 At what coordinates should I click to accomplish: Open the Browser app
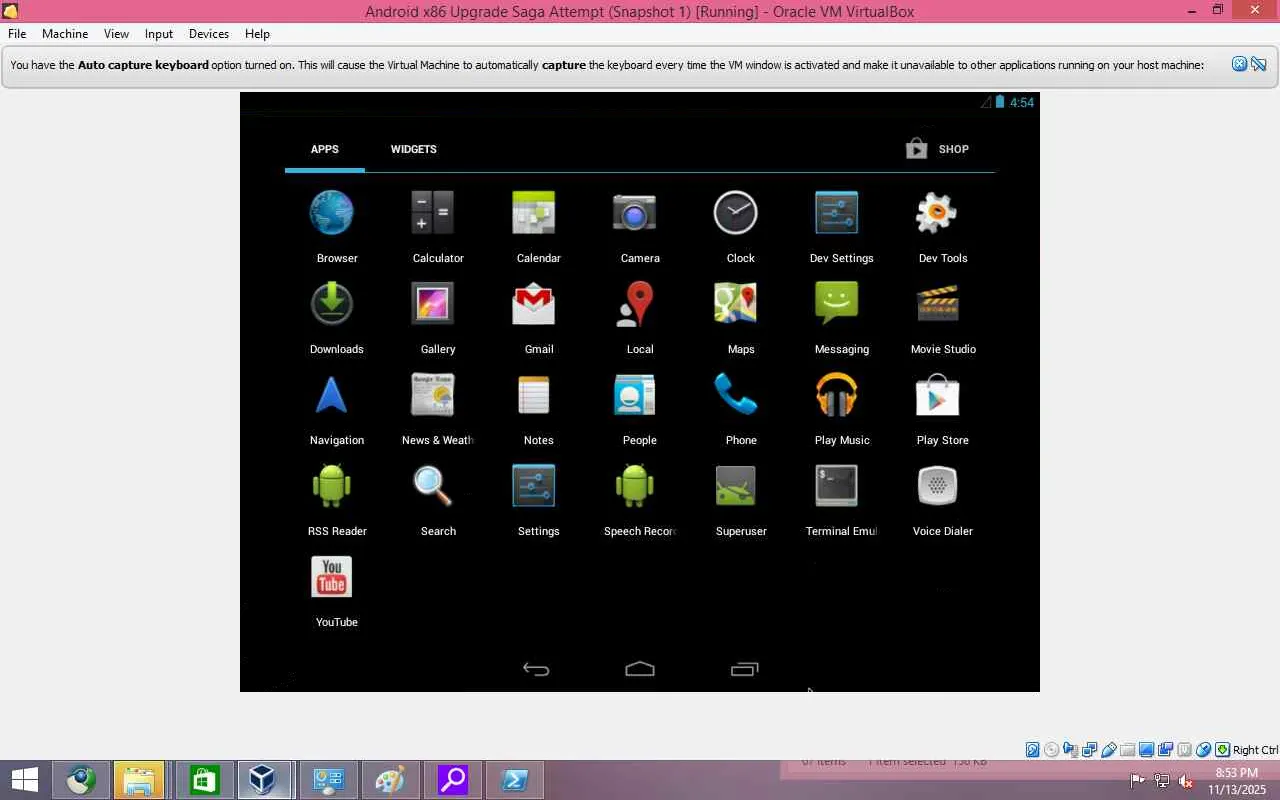[332, 214]
